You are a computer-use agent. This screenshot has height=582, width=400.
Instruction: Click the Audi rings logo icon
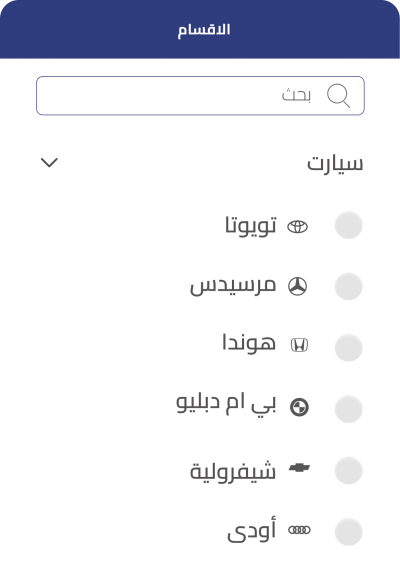pos(299,530)
